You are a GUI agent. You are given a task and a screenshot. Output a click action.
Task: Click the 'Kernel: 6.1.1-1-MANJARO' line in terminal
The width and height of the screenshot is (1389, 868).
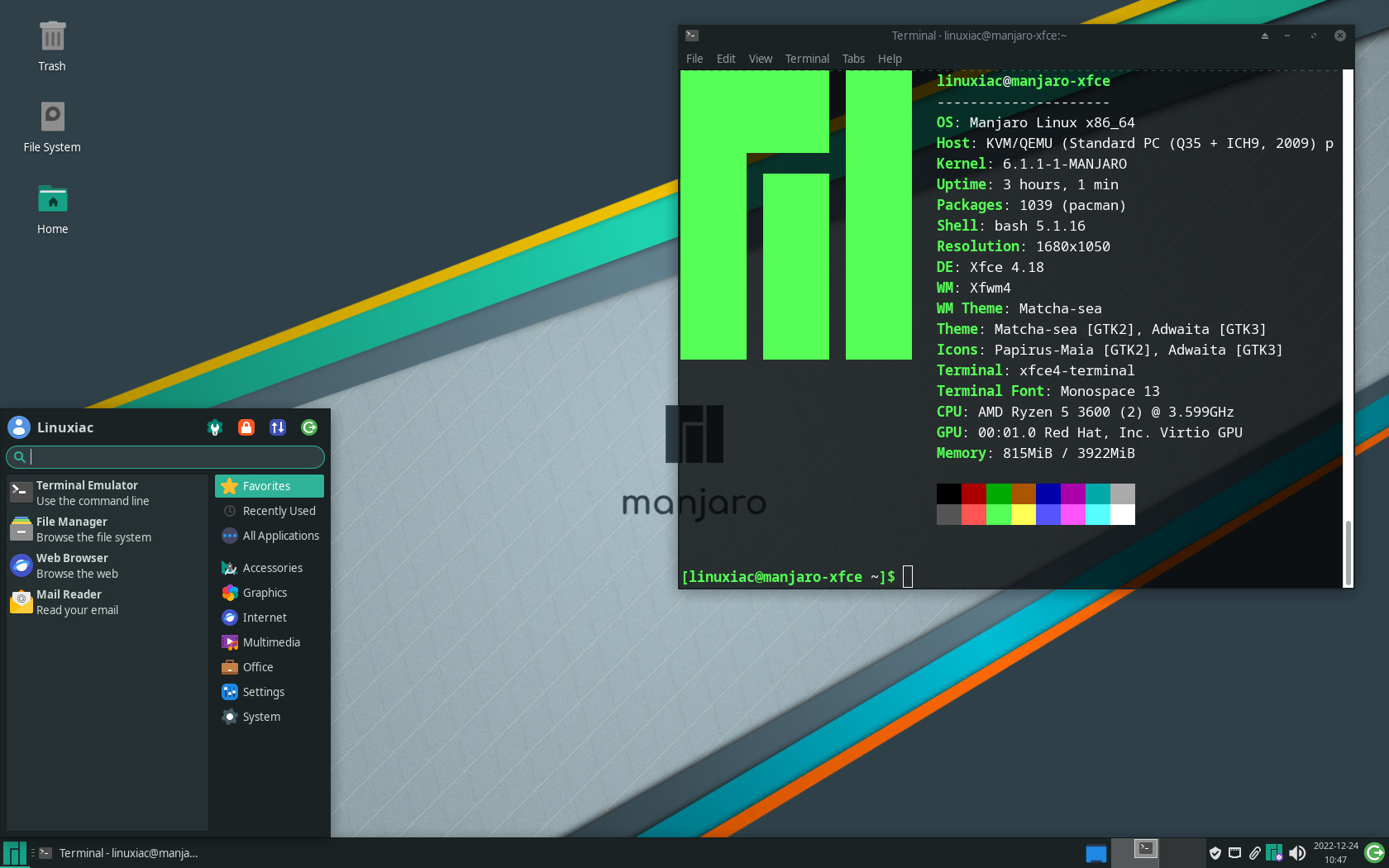coord(1031,164)
